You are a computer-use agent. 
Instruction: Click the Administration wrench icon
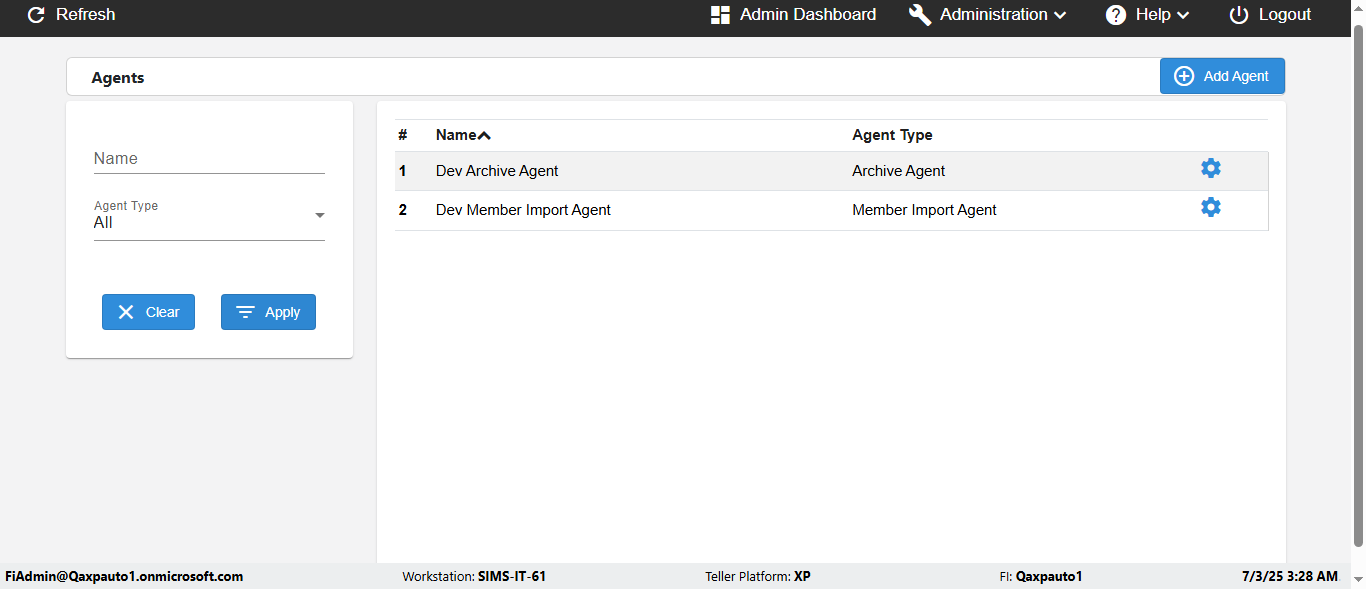click(920, 15)
